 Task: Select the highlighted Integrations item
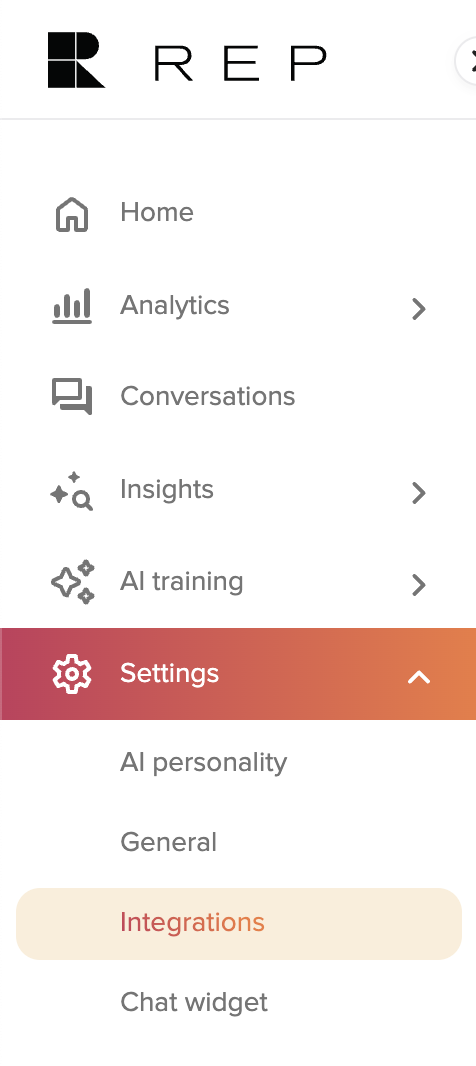pyautogui.click(x=239, y=923)
